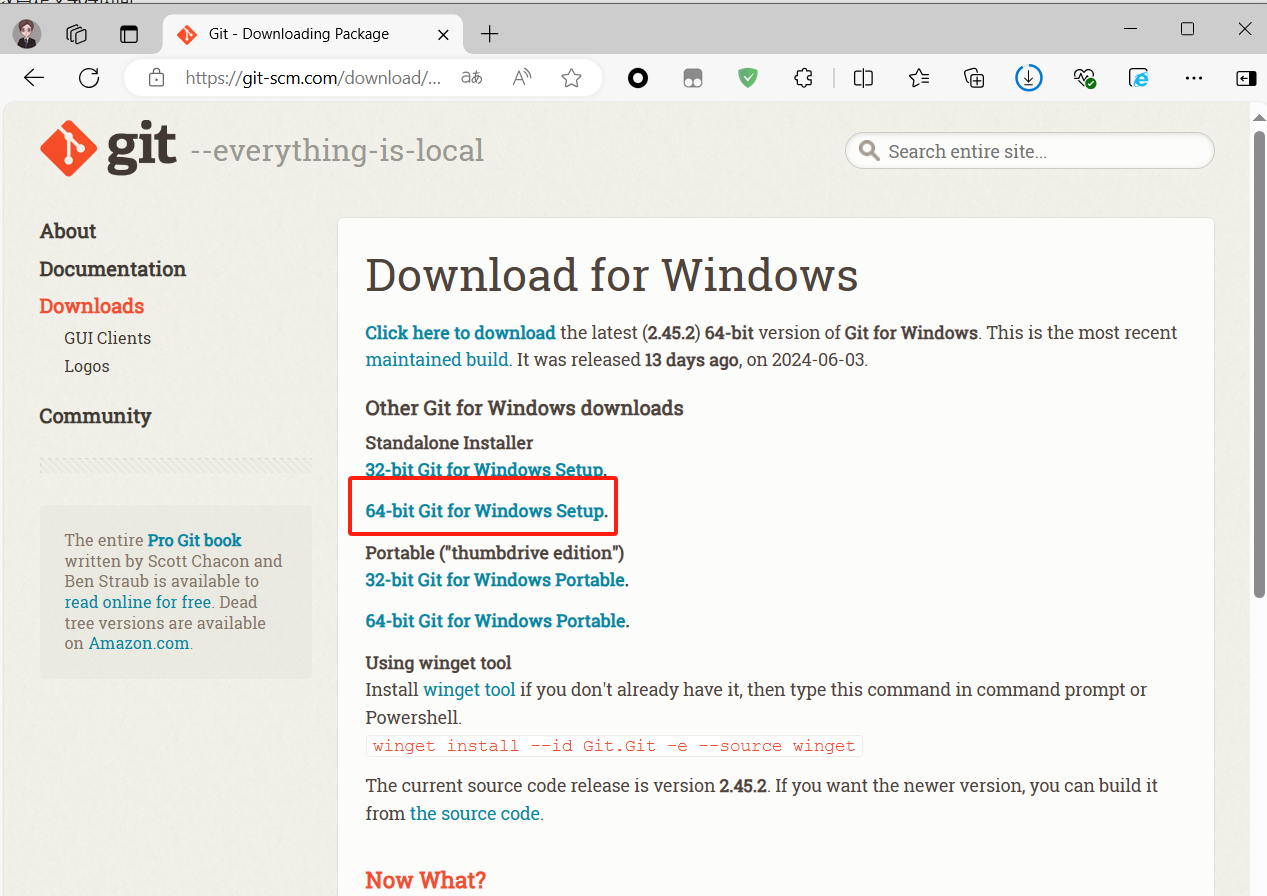This screenshot has width=1267, height=896.
Task: Click the green shield extension icon
Action: pos(748,78)
